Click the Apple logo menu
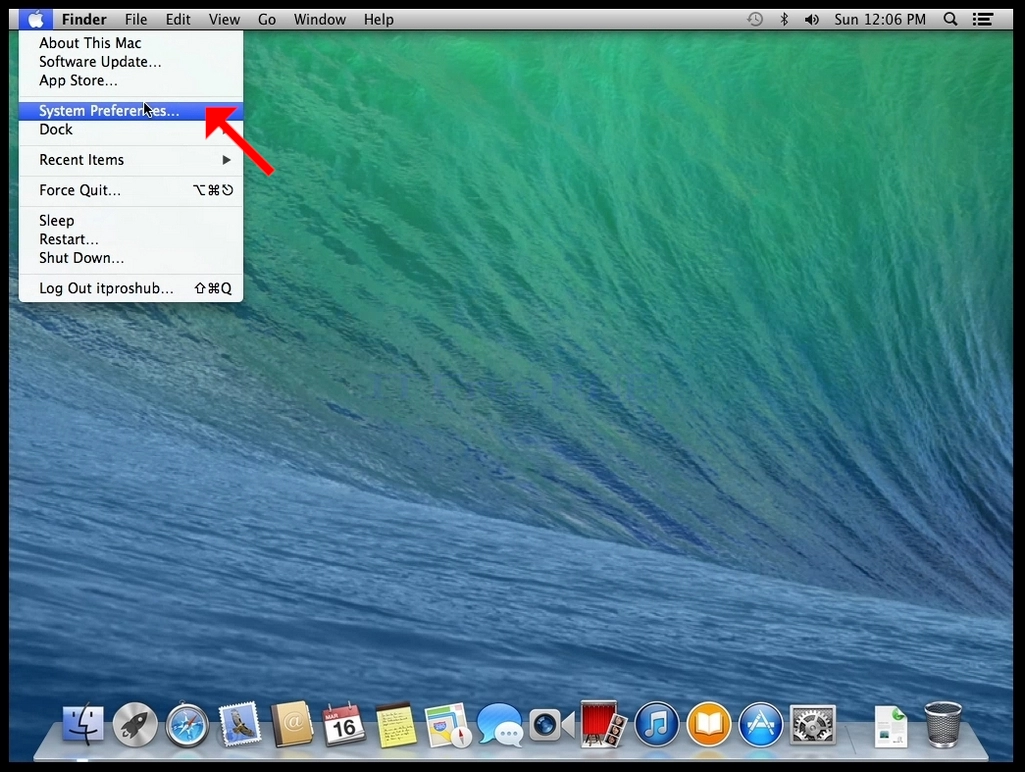The image size is (1025, 772). (36, 20)
